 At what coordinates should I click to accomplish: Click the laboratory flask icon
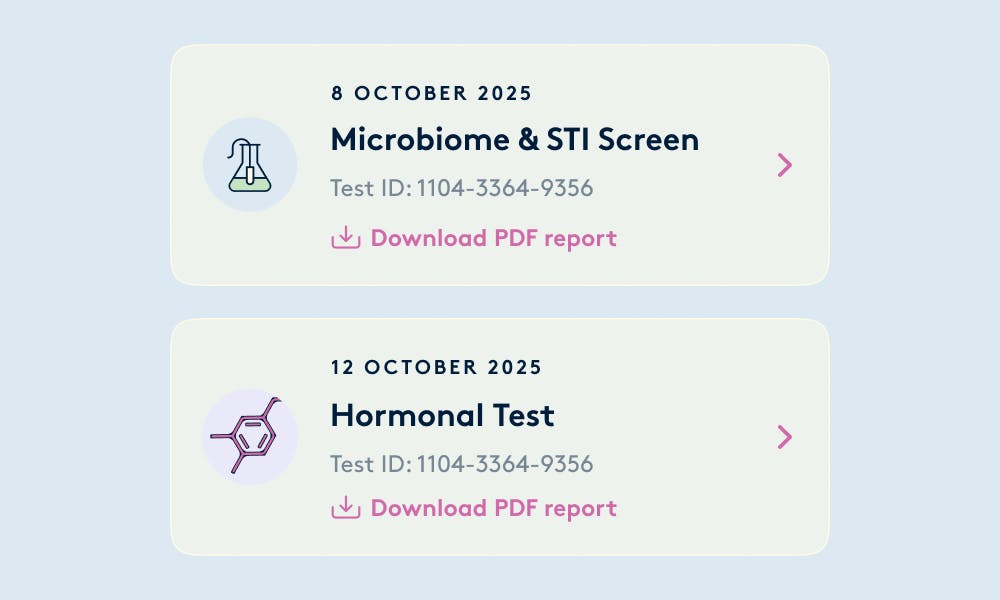pyautogui.click(x=249, y=167)
